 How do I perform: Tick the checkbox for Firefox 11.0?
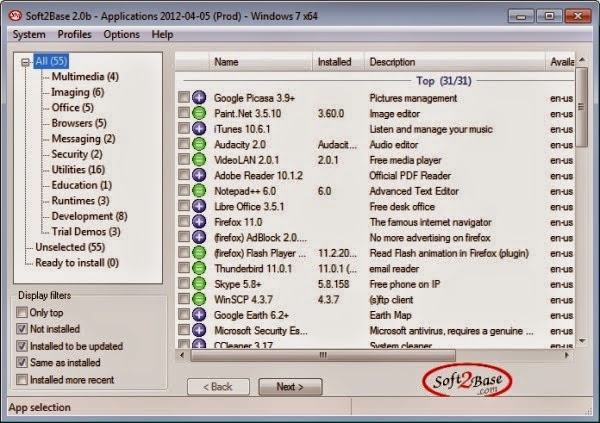184,221
